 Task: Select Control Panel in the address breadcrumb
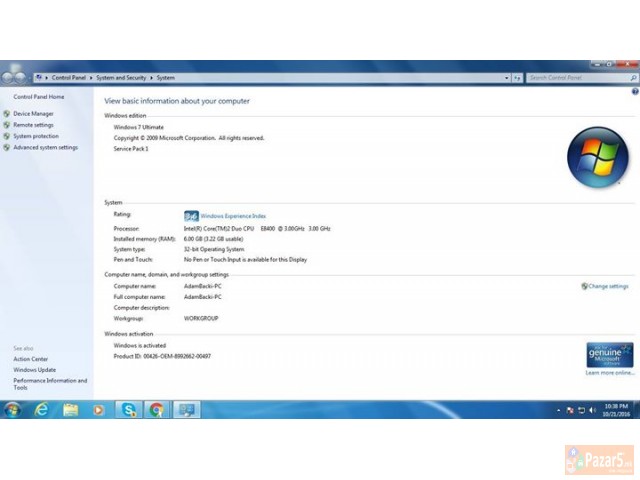tap(68, 77)
